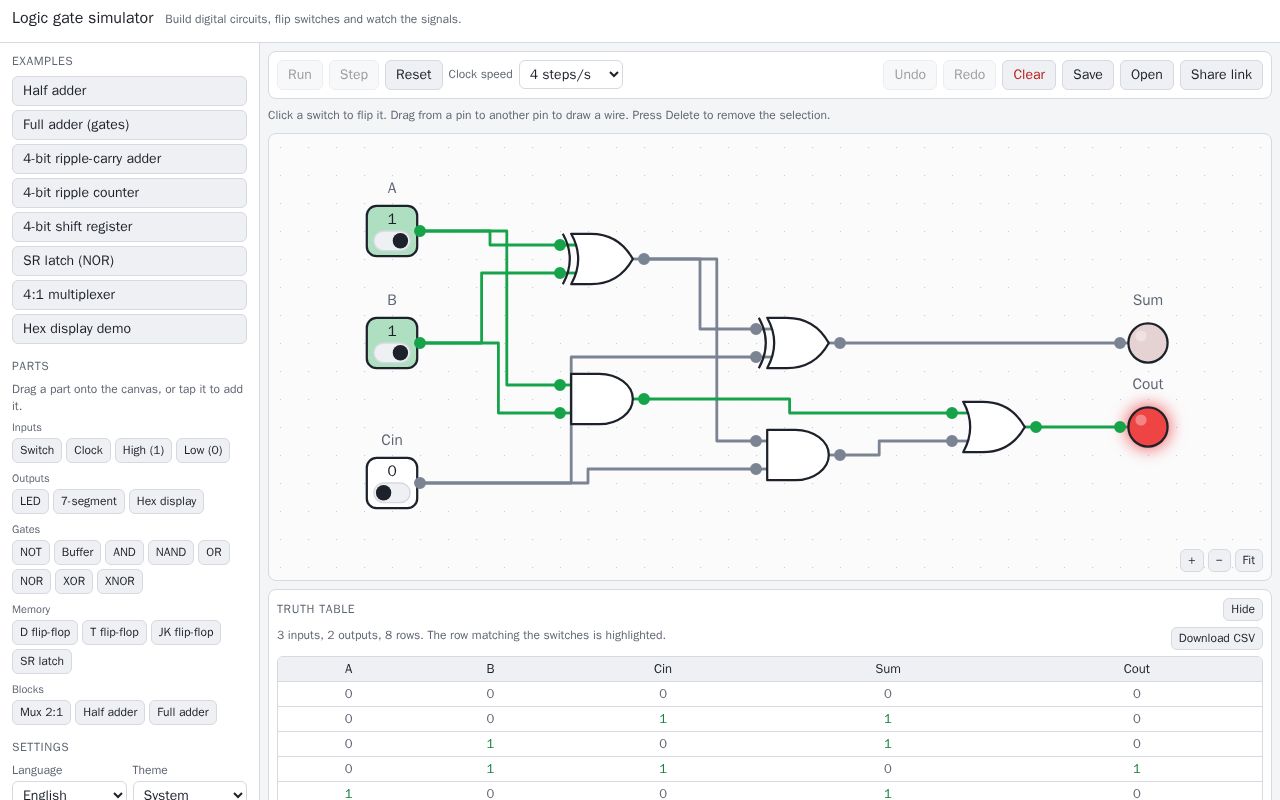
Task: Add a High (1) constant input
Action: click(143, 450)
